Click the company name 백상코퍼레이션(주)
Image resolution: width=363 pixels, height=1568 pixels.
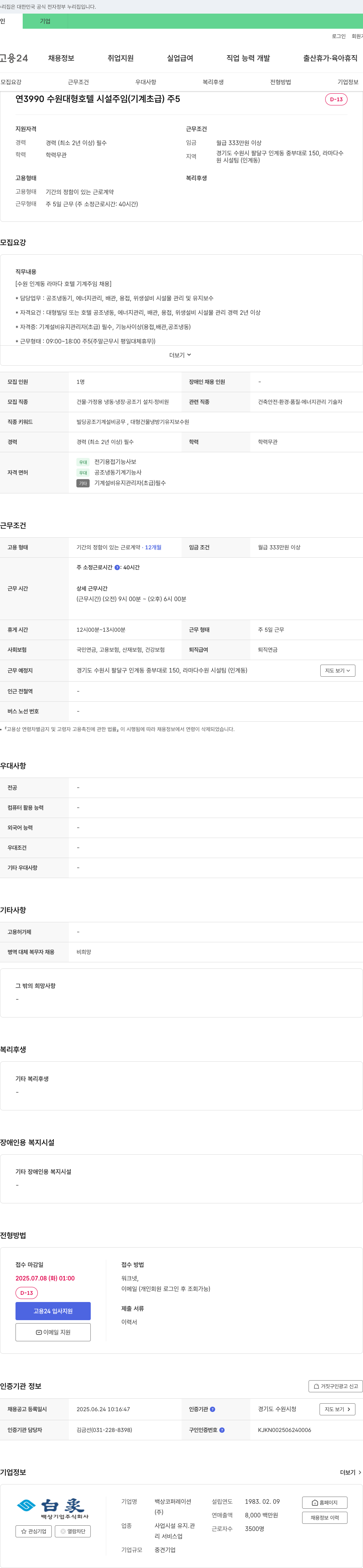pos(173,1506)
